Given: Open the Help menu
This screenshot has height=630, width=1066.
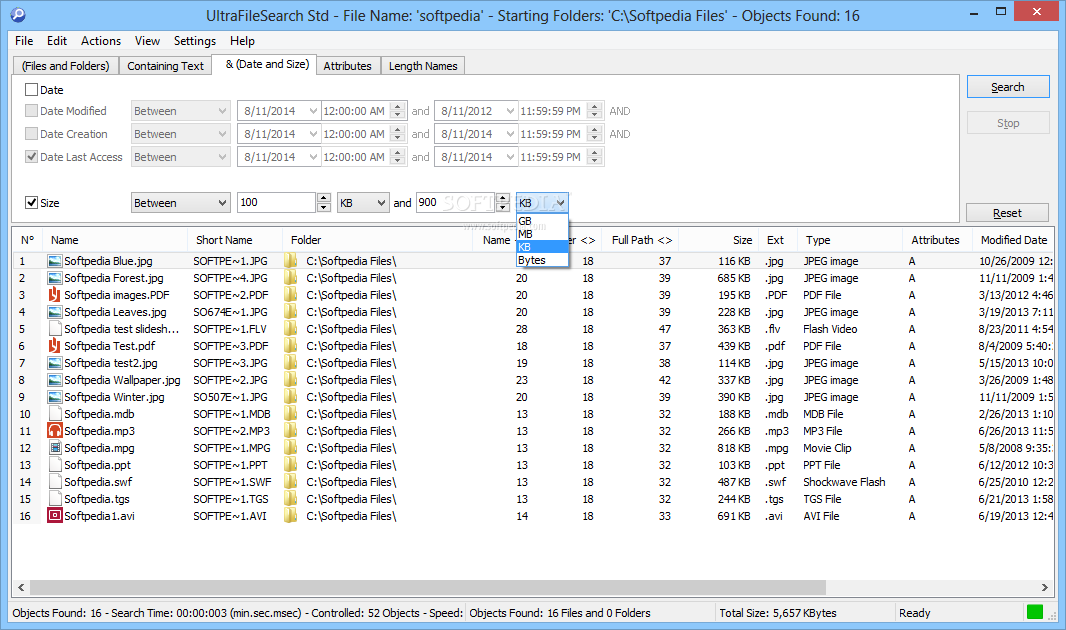Looking at the screenshot, I should (242, 41).
